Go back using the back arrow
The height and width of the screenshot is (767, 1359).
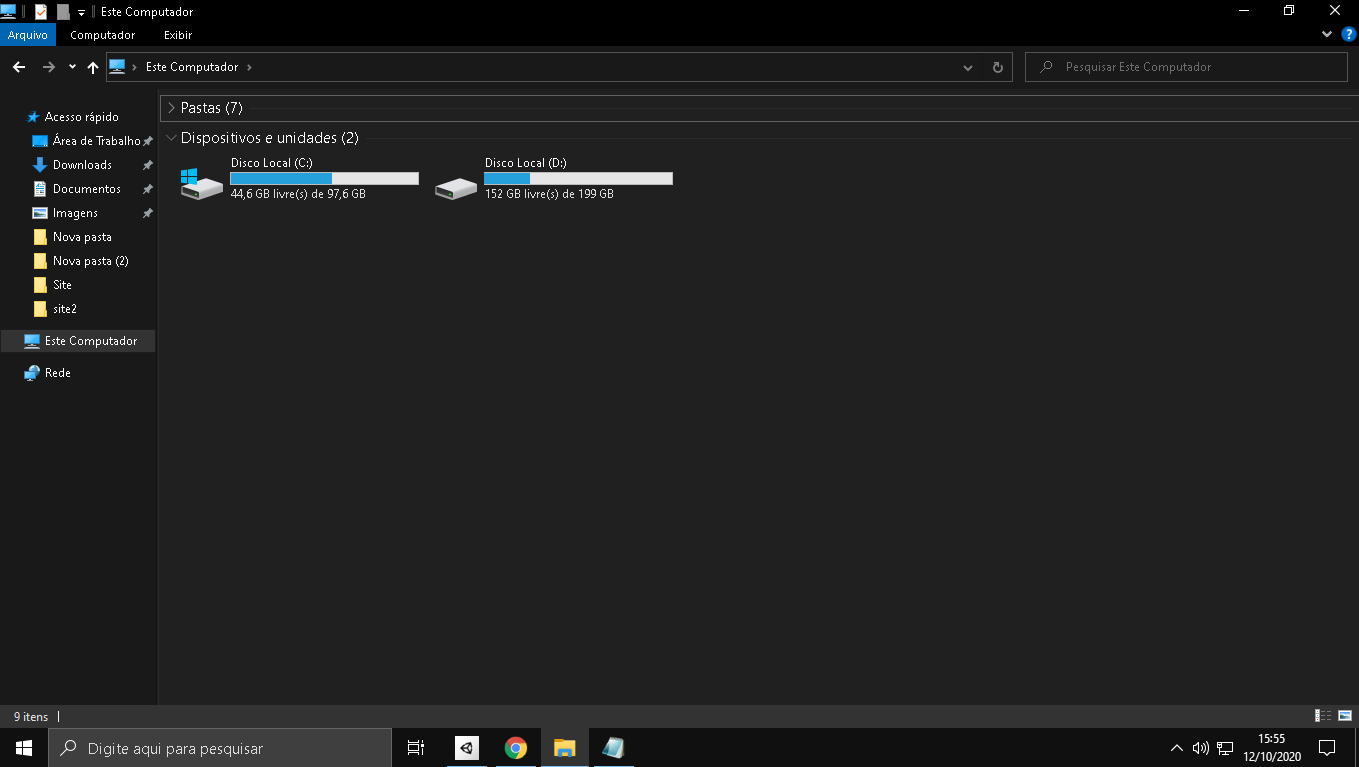(18, 67)
